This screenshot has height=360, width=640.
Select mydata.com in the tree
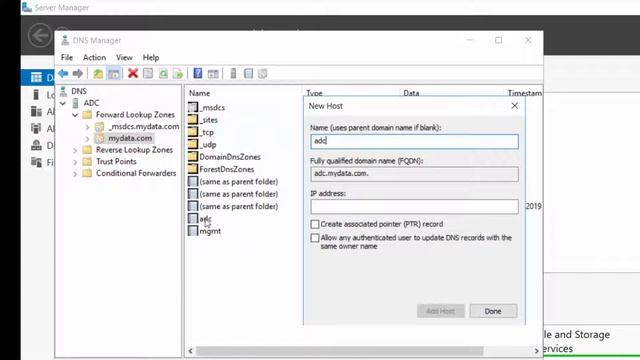[x=130, y=138]
